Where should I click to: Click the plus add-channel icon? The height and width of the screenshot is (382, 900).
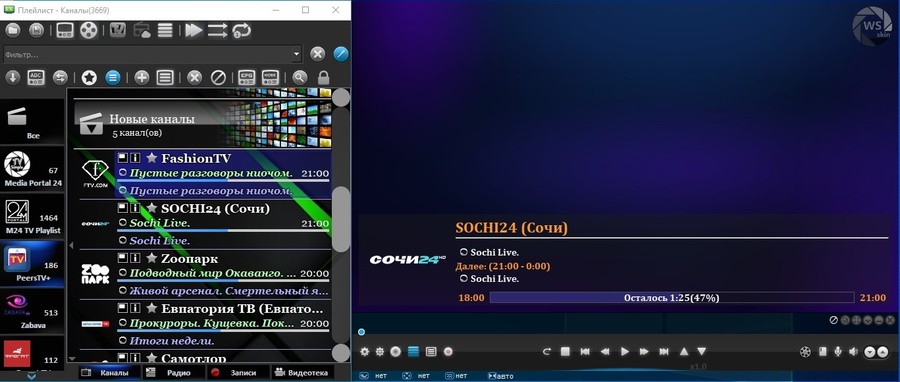tap(142, 77)
